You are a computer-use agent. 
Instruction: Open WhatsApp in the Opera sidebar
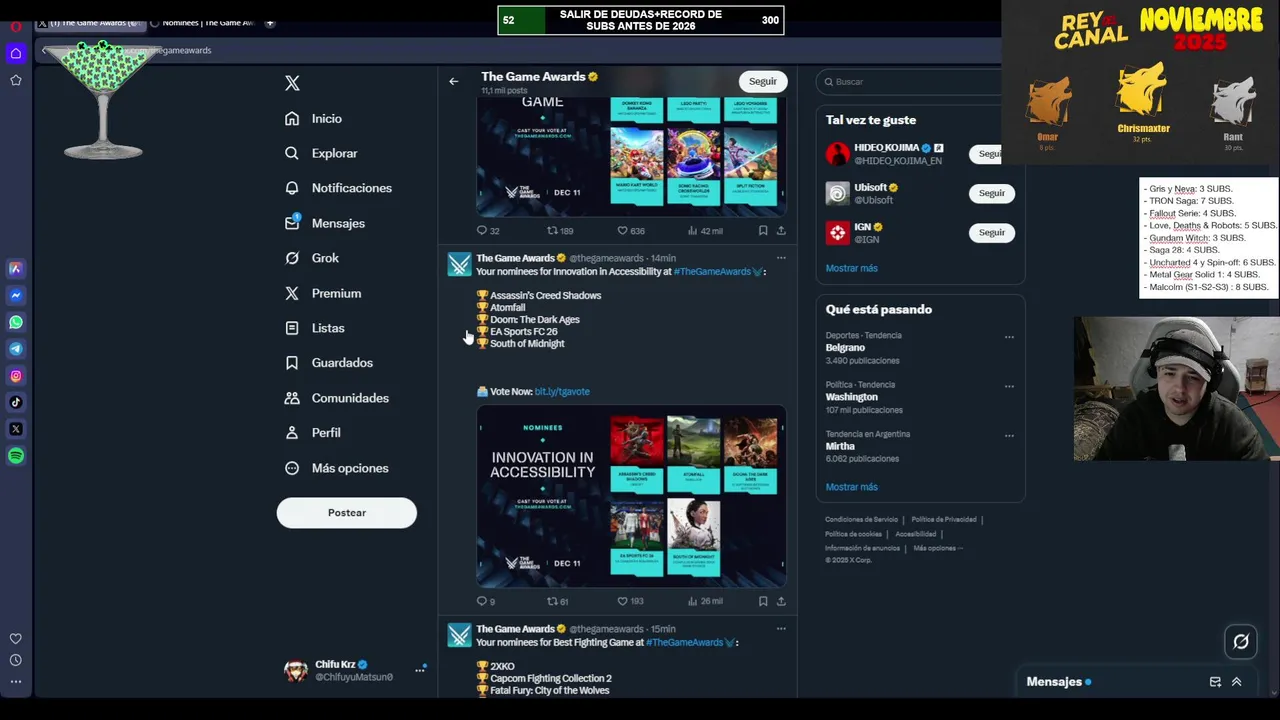click(x=16, y=322)
